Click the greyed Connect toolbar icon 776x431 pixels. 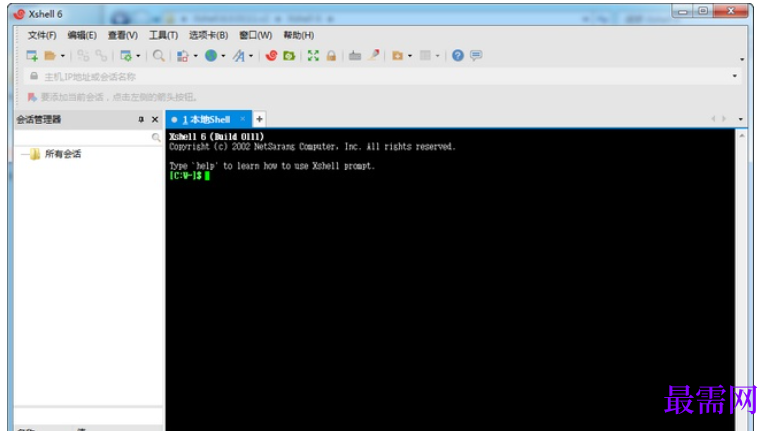[x=83, y=56]
